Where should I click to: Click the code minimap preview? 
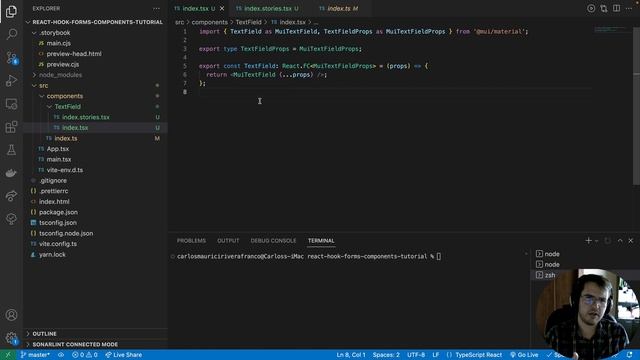tap(611, 30)
